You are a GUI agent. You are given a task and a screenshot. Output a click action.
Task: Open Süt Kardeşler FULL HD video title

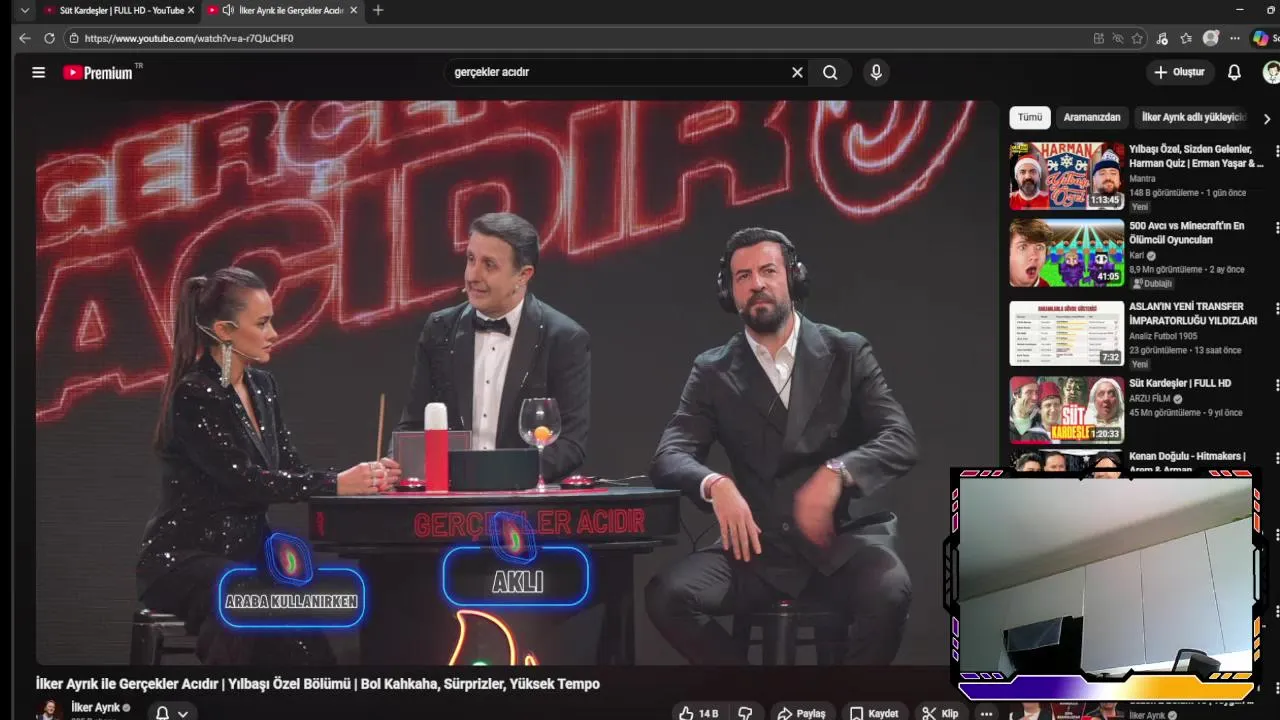1180,383
